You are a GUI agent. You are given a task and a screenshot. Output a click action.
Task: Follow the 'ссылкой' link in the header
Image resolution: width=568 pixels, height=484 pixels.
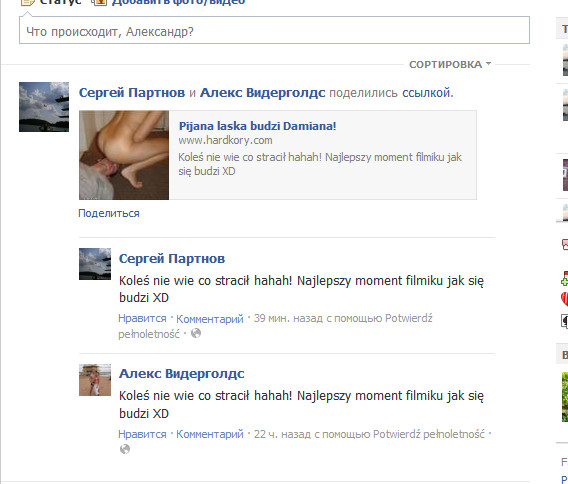pyautogui.click(x=427, y=93)
